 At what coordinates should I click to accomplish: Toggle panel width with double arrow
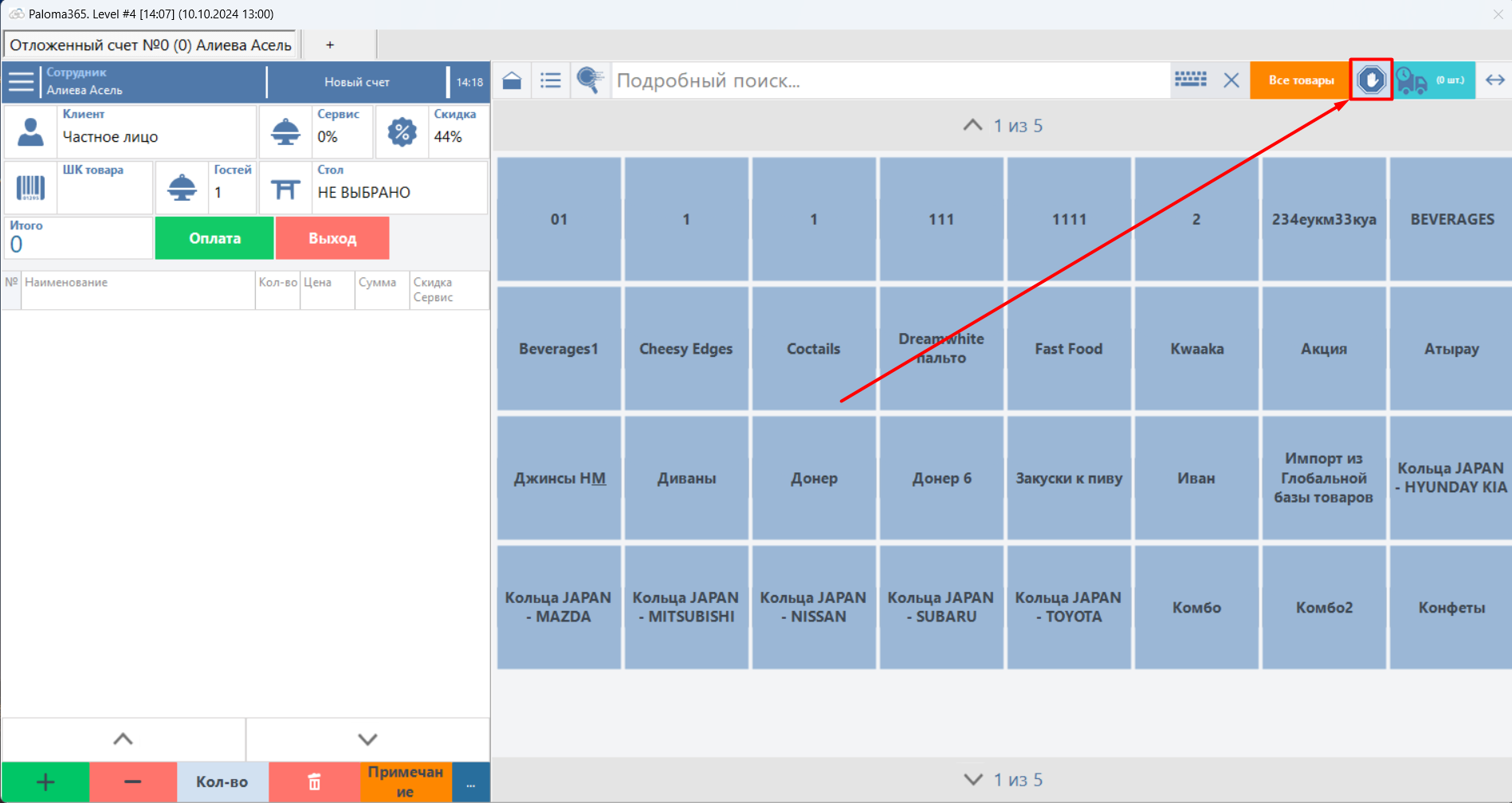(x=1494, y=80)
